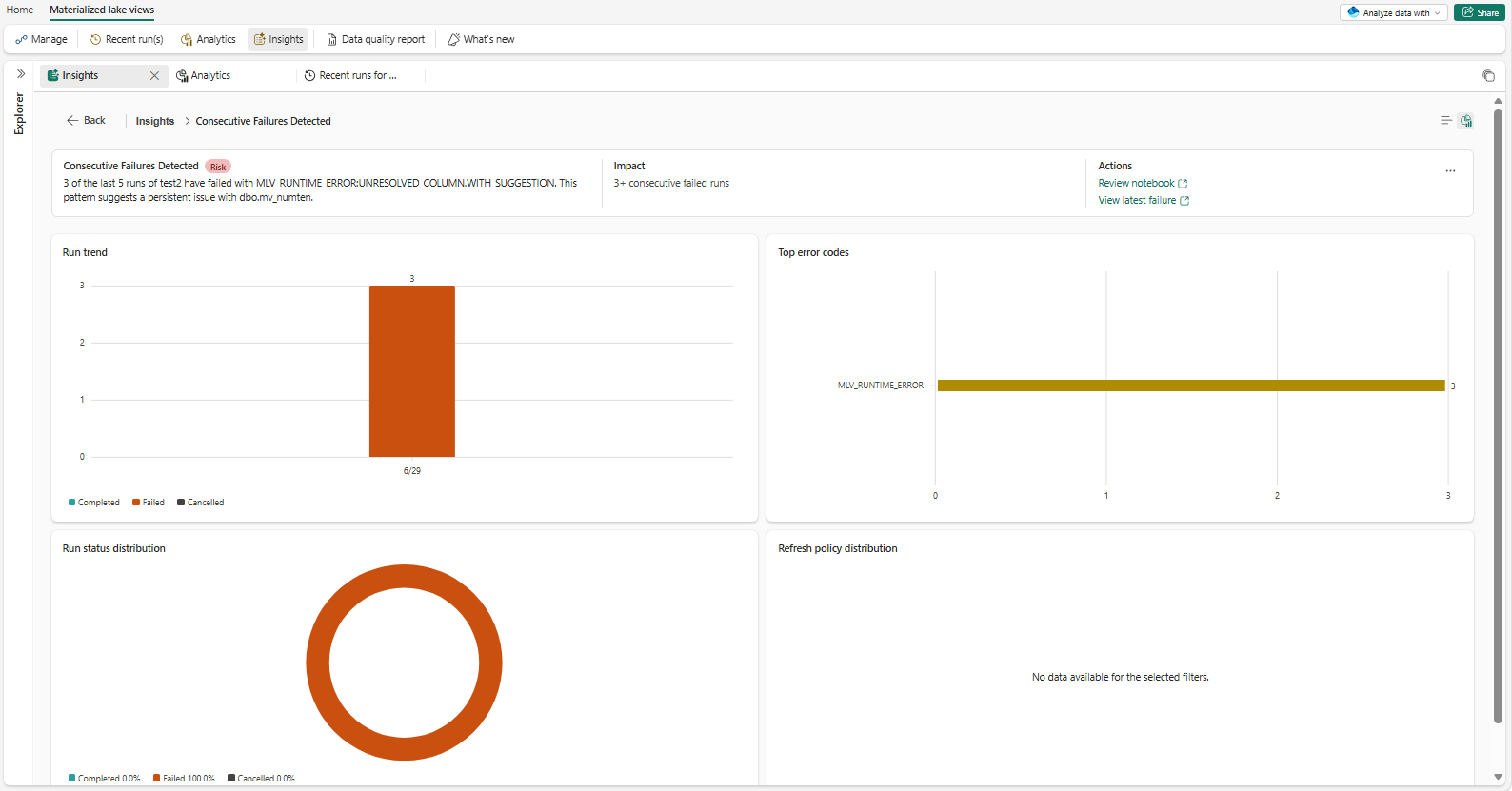Click the copy icon at top right
1512x791 pixels.
tap(1488, 76)
